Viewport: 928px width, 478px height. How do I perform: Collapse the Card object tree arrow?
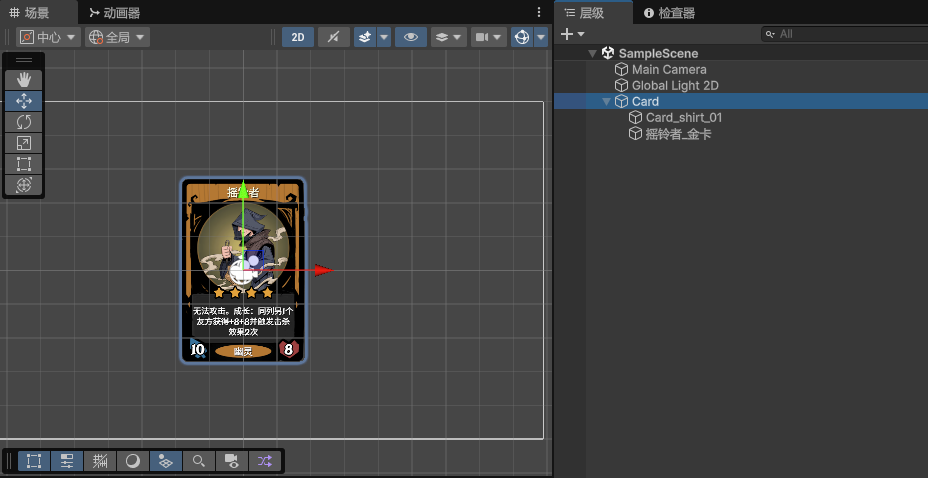point(606,102)
